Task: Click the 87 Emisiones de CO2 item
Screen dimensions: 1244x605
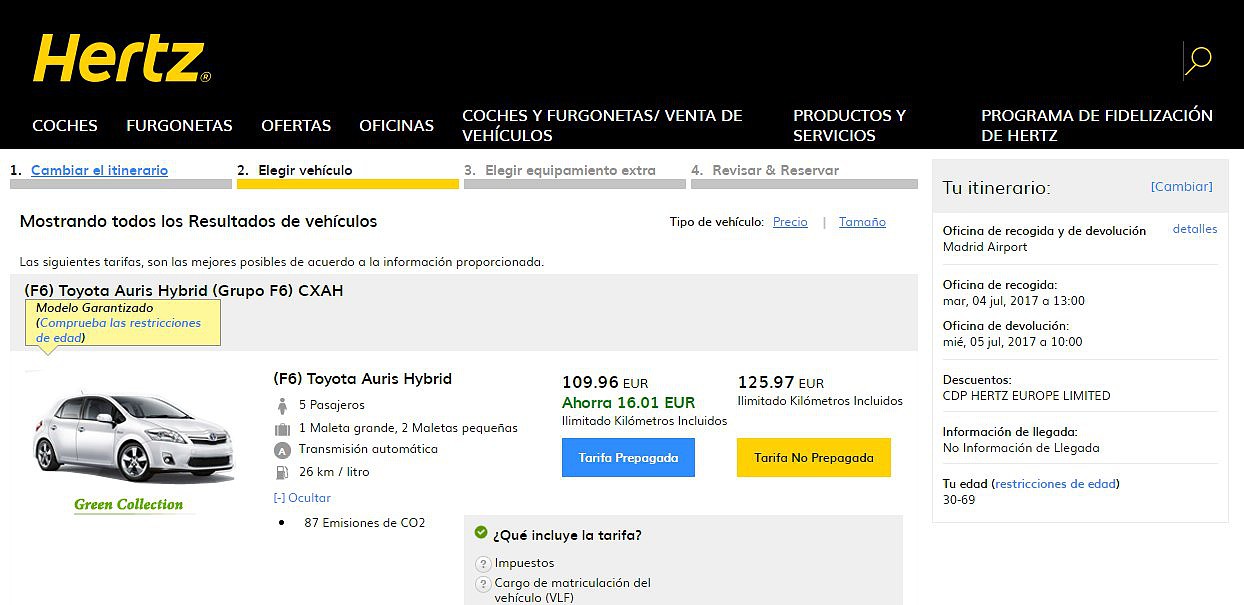Action: click(364, 523)
